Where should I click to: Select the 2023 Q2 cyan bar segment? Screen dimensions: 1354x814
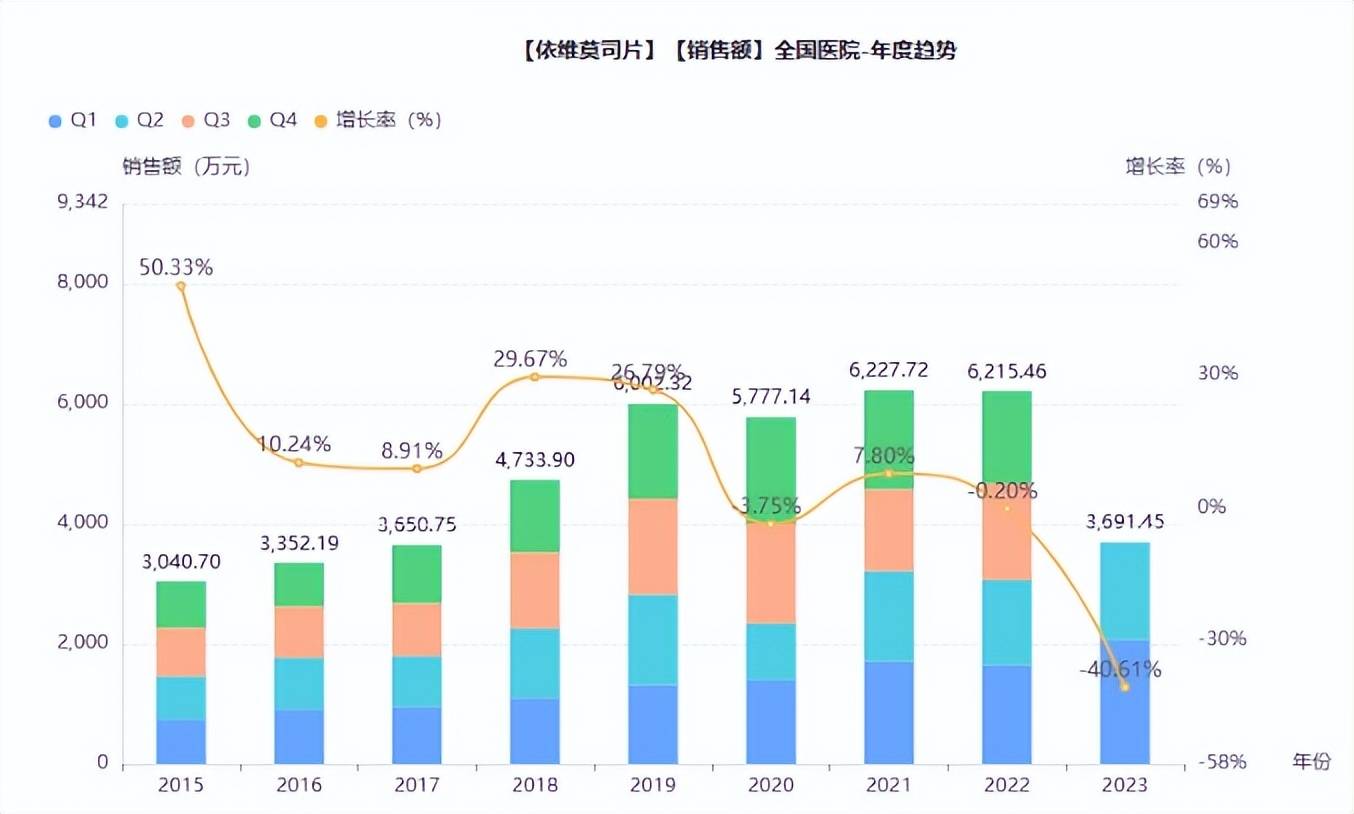1125,591
